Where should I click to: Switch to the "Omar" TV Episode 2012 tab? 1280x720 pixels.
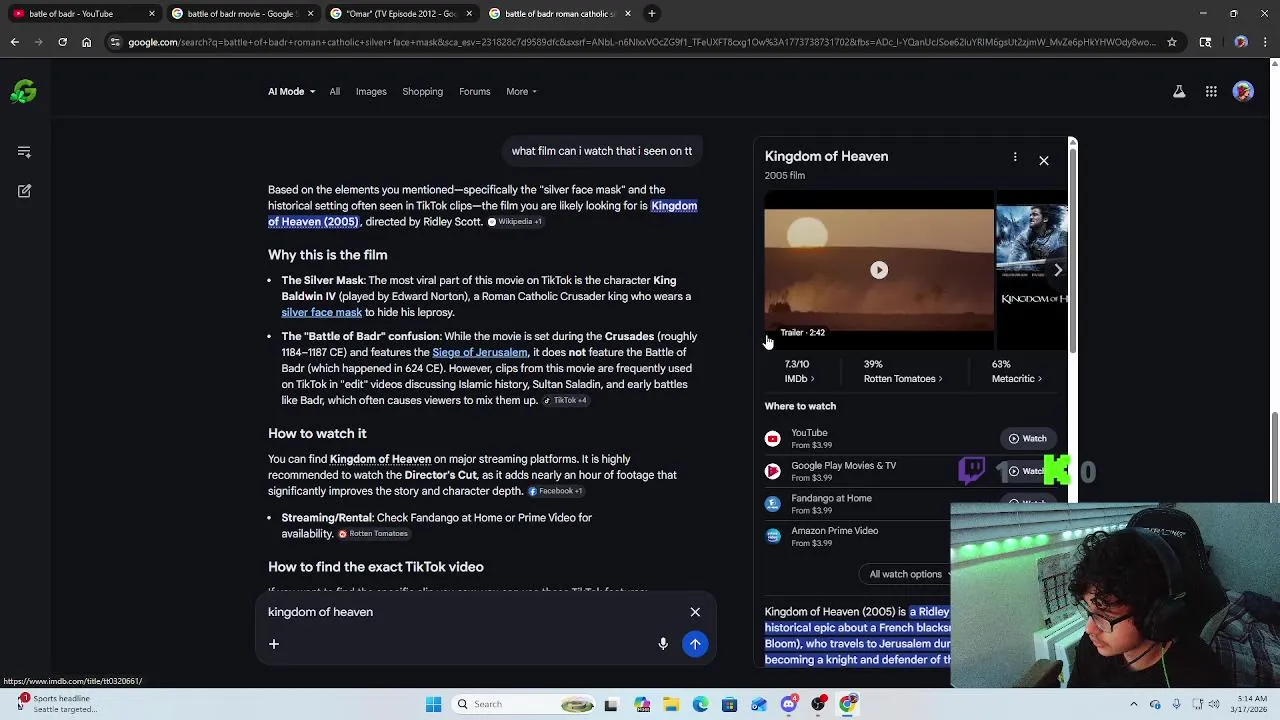coord(400,13)
